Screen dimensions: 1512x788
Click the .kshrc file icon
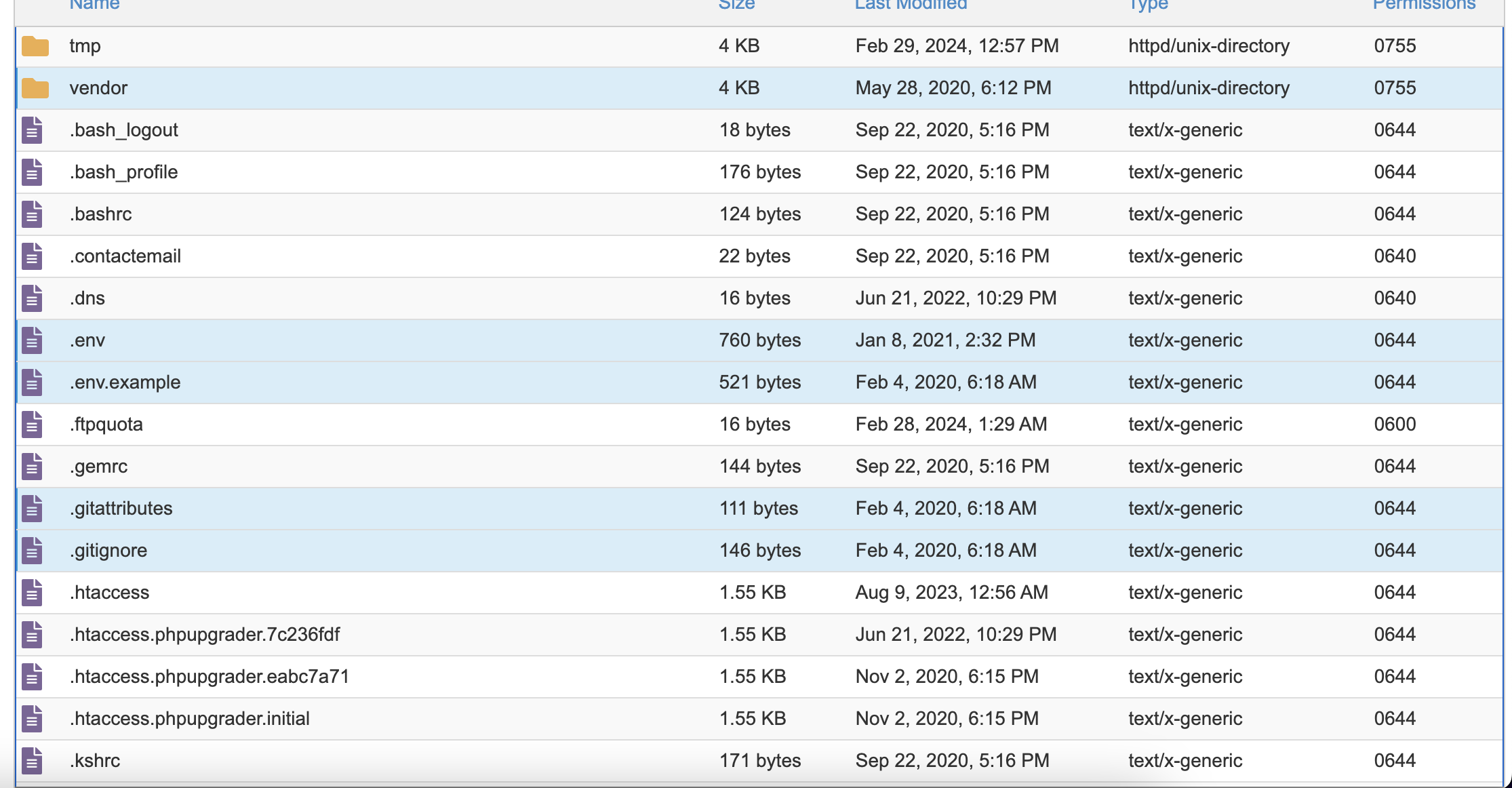click(32, 761)
